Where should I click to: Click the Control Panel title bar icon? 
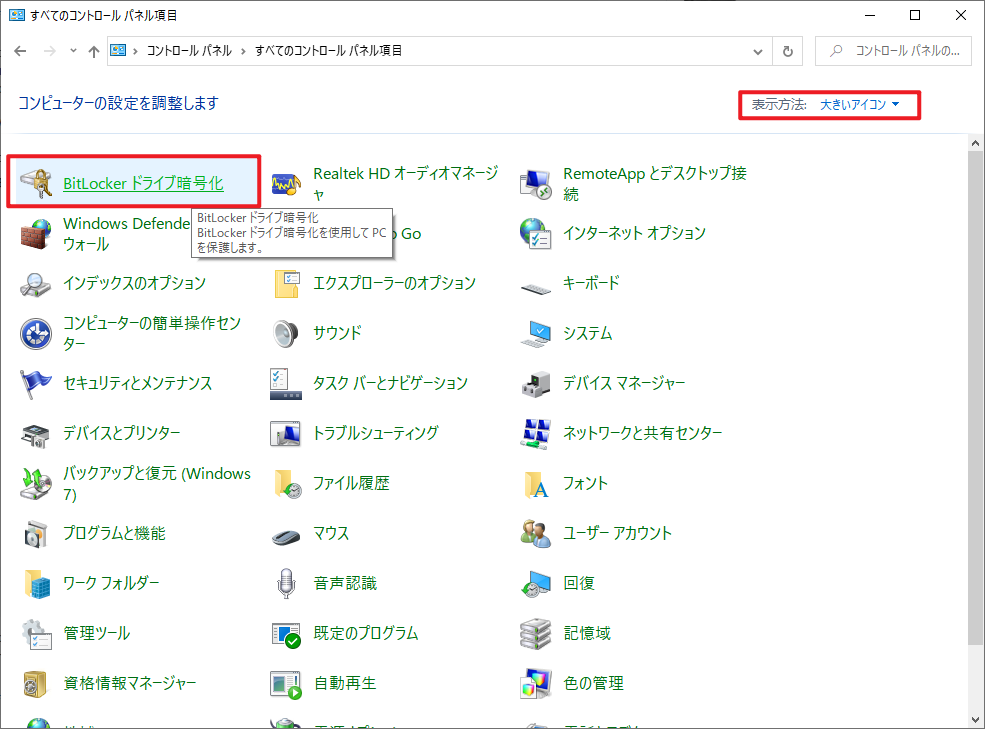pos(17,15)
